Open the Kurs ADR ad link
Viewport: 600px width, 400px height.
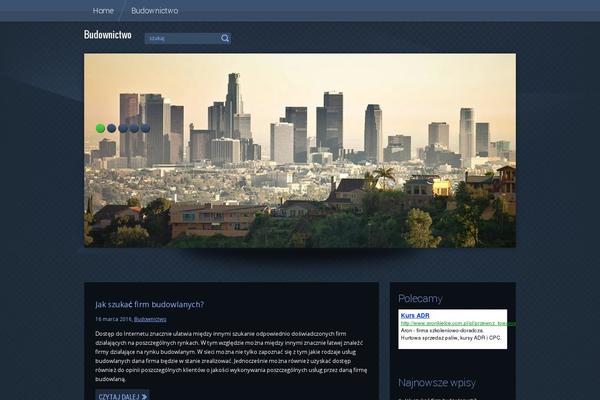coord(415,315)
